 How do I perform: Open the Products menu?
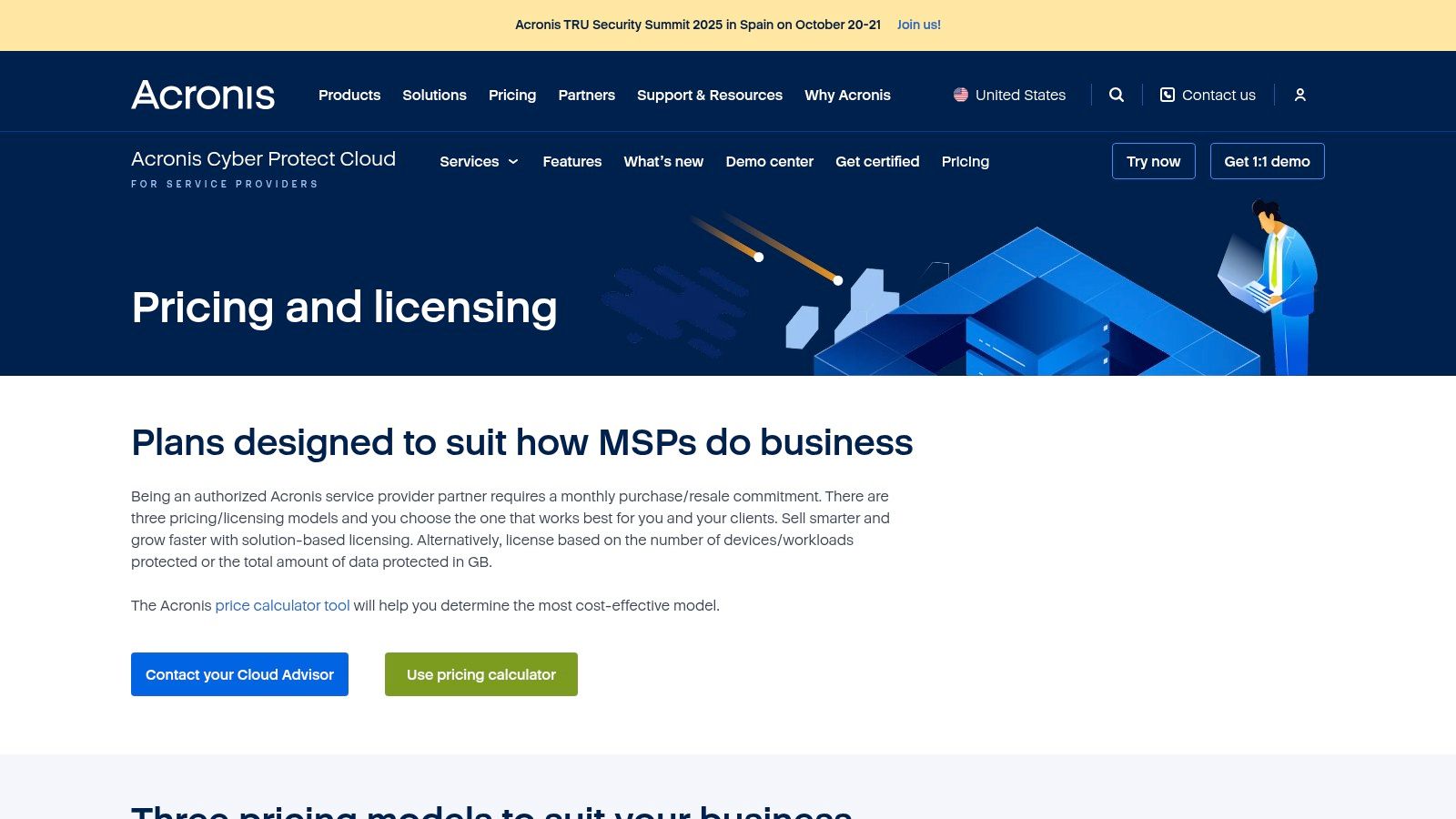tap(349, 95)
